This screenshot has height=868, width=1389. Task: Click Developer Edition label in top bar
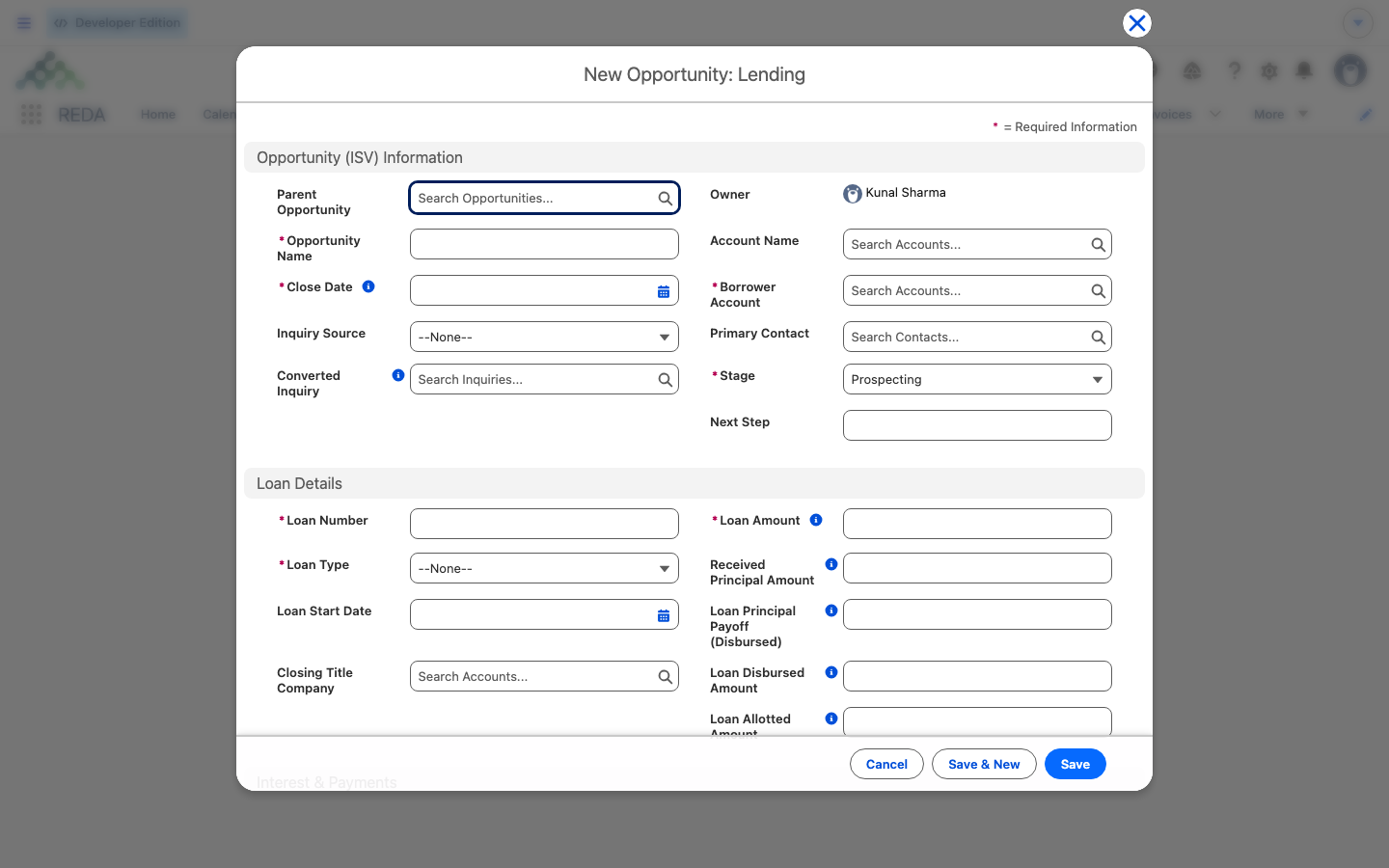pos(118,23)
